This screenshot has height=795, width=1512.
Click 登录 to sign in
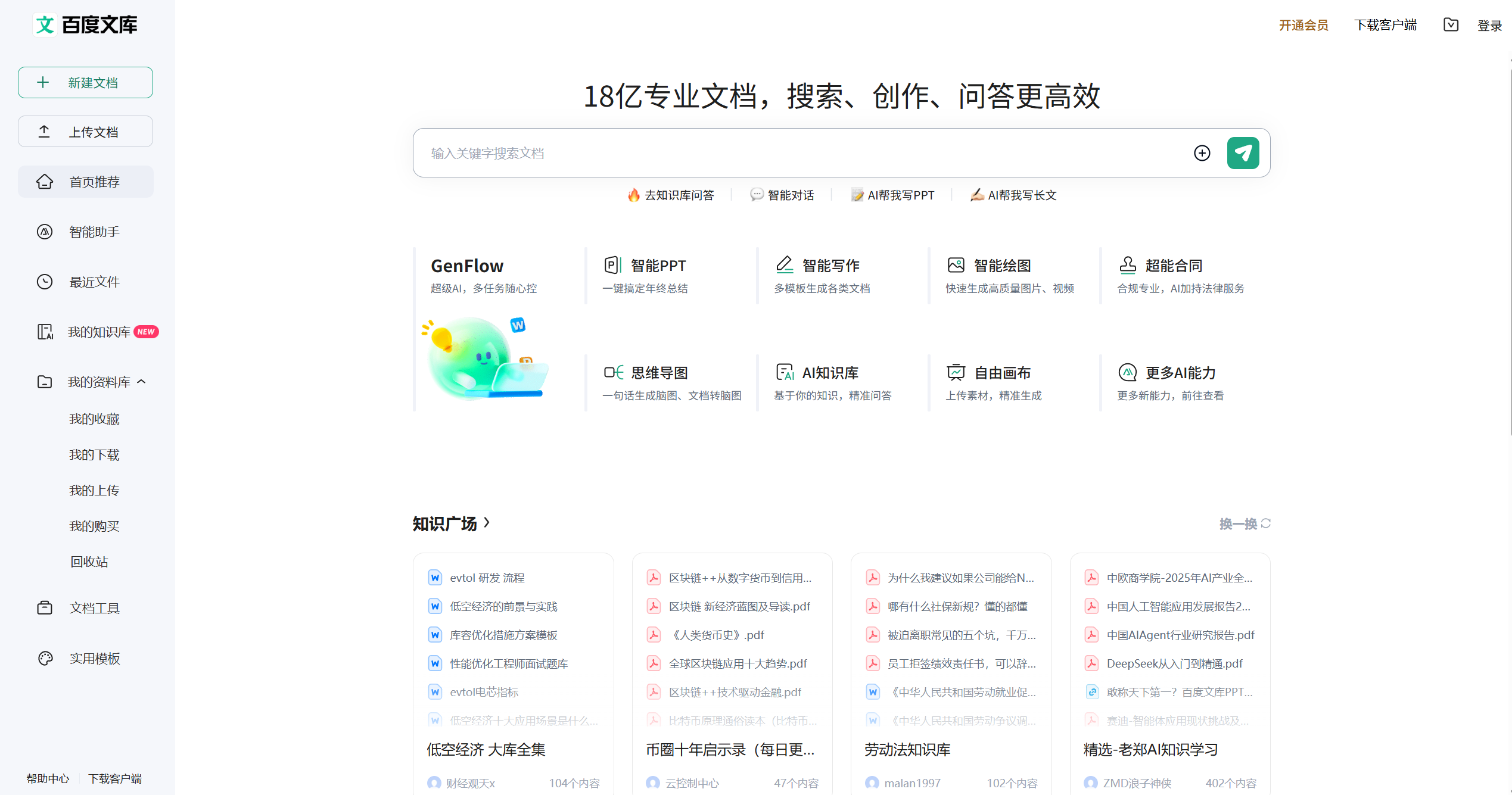point(1489,26)
